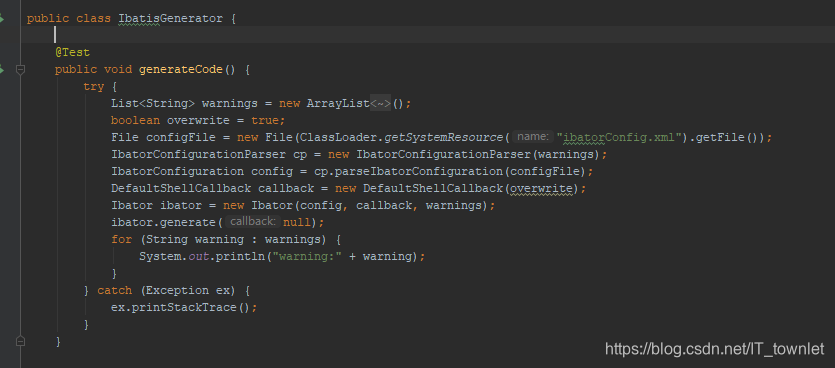Collapse the generateCode method fold marker

pos(20,69)
